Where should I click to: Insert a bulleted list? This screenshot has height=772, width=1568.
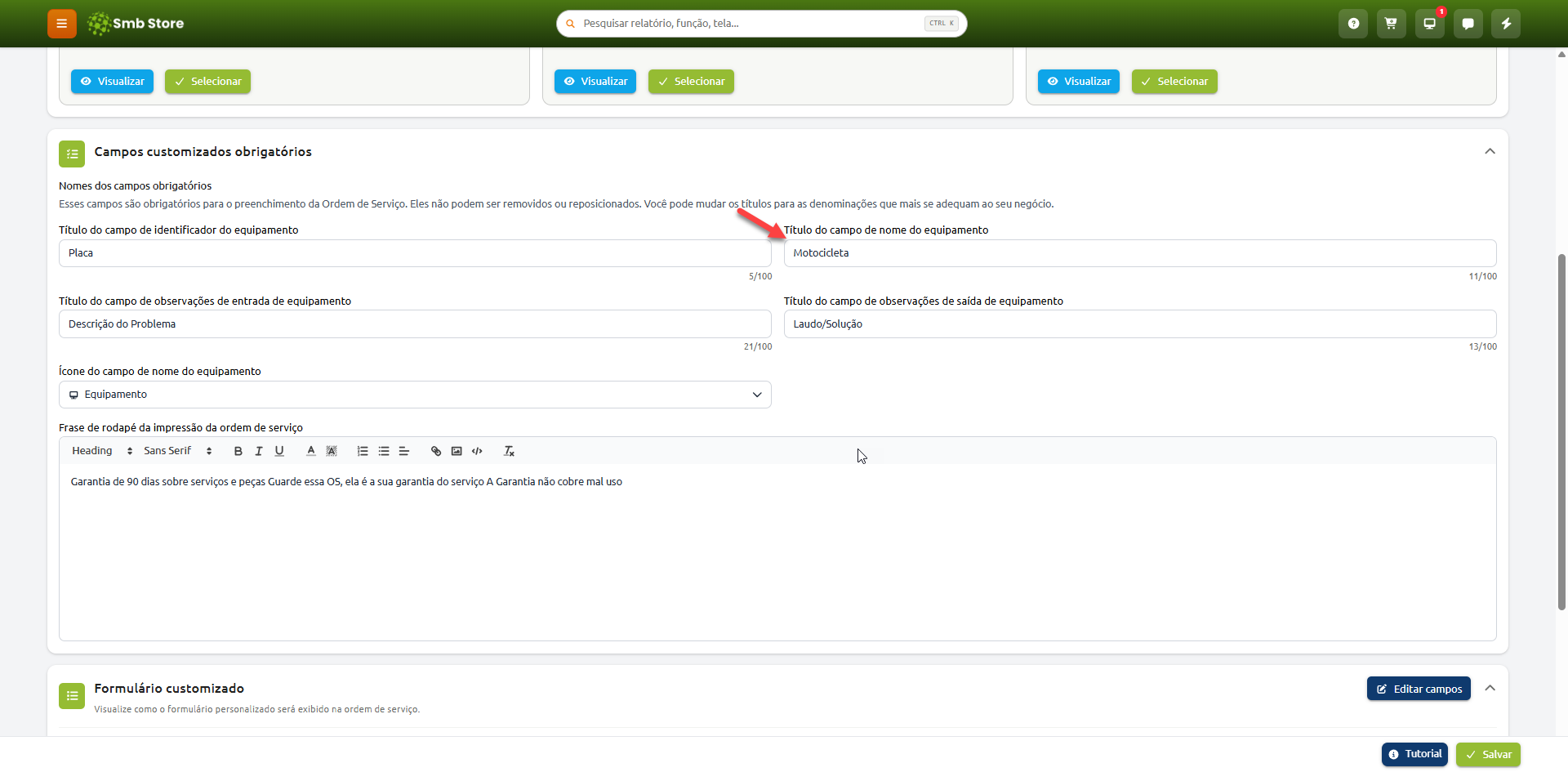point(384,451)
